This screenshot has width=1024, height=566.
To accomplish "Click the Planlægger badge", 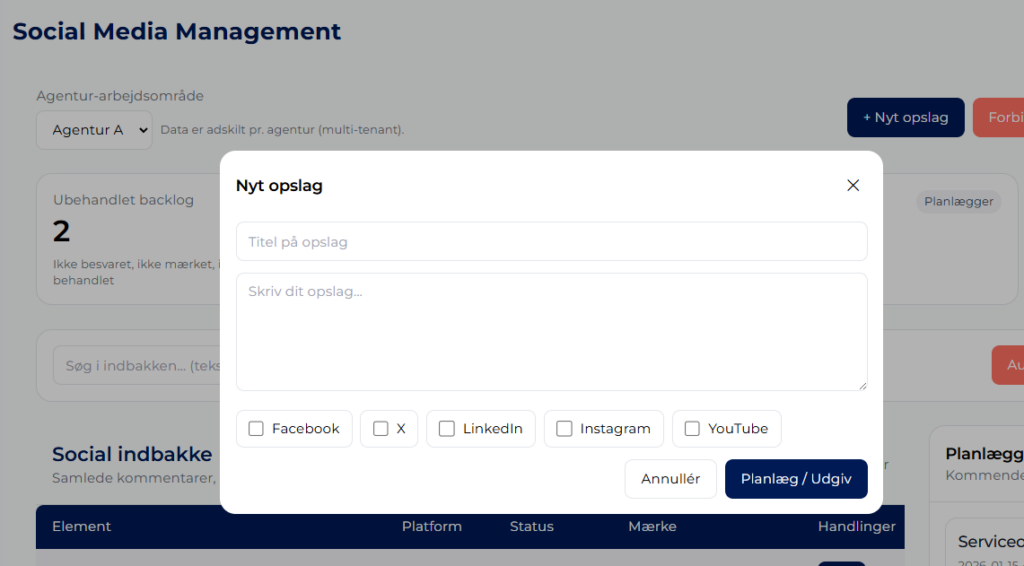I will point(958,201).
